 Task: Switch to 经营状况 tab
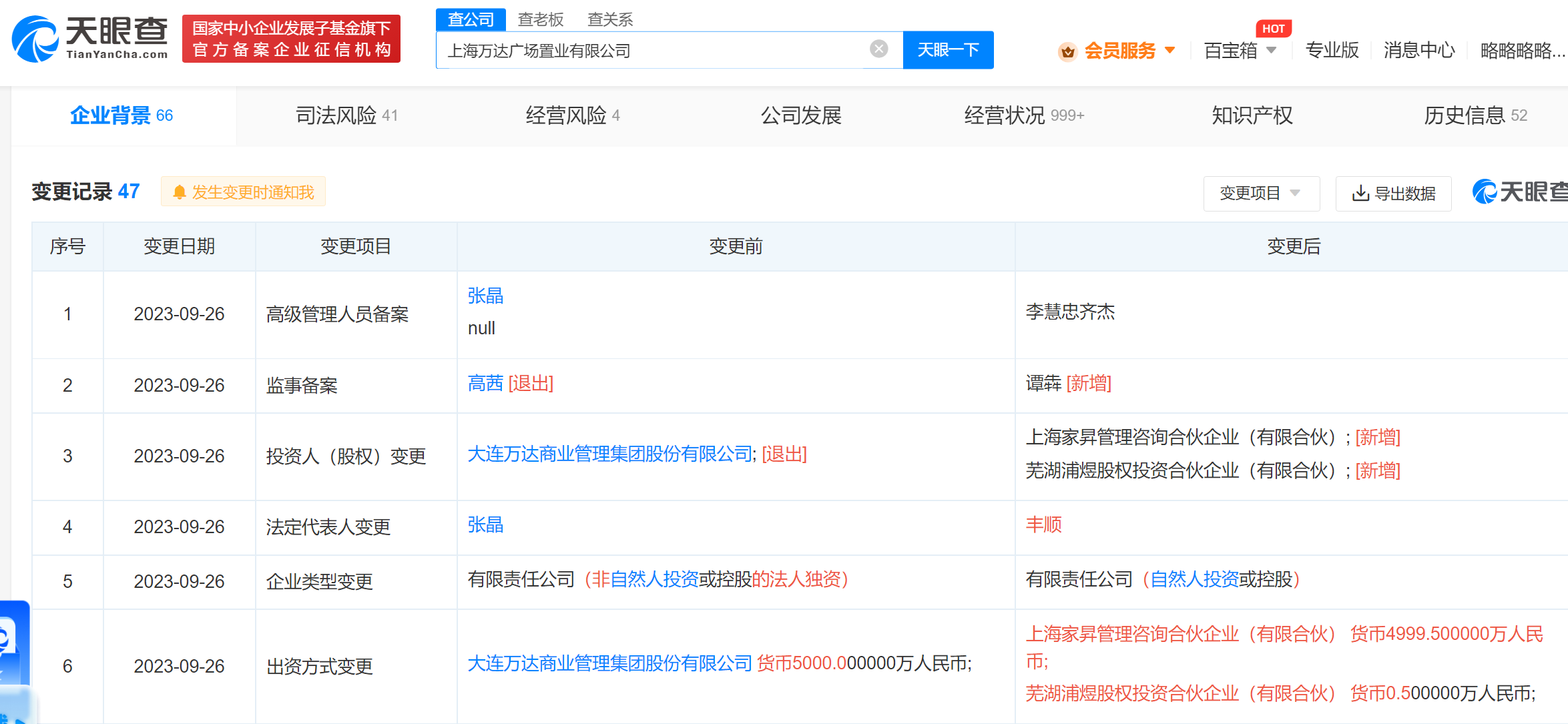pos(1024,115)
